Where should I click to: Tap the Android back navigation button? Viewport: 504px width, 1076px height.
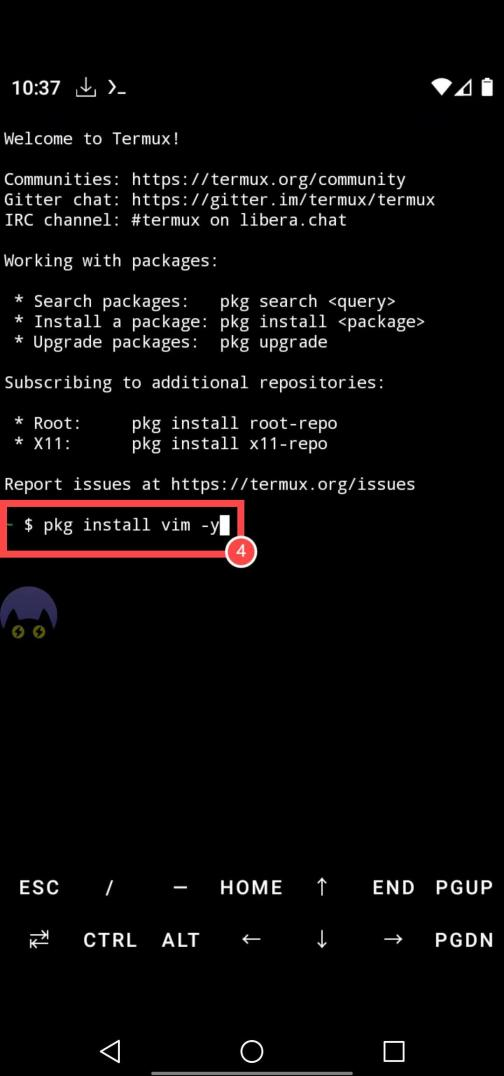tap(110, 1051)
